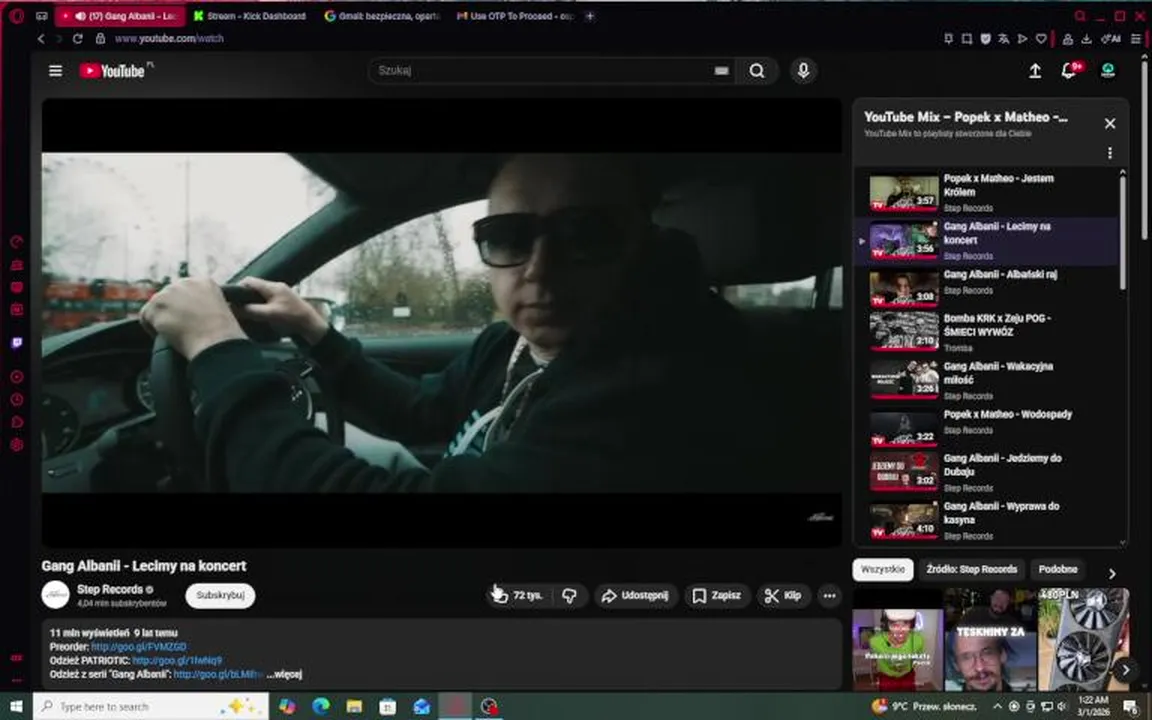Toggle the ad blocker shield icon
Image resolution: width=1152 pixels, height=720 pixels.
(985, 38)
